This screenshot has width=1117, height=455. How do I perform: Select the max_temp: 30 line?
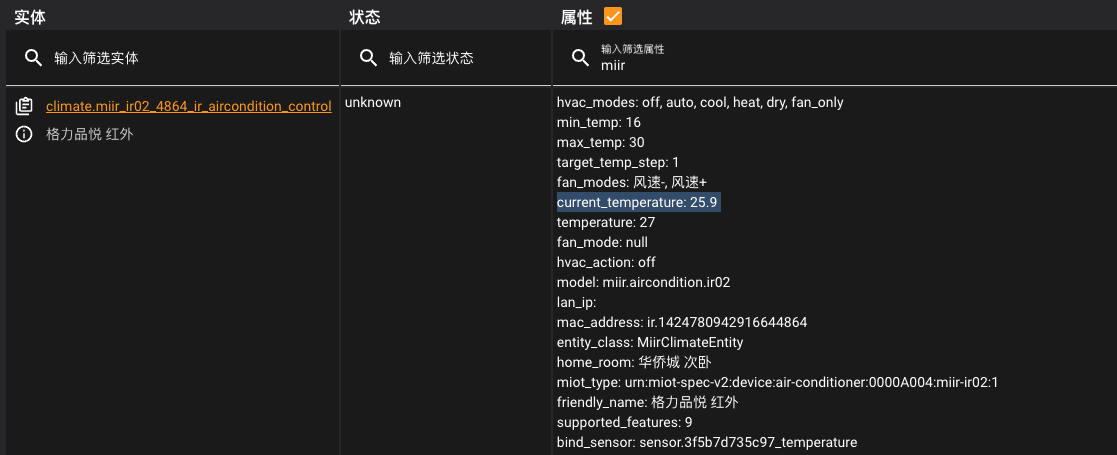click(601, 142)
